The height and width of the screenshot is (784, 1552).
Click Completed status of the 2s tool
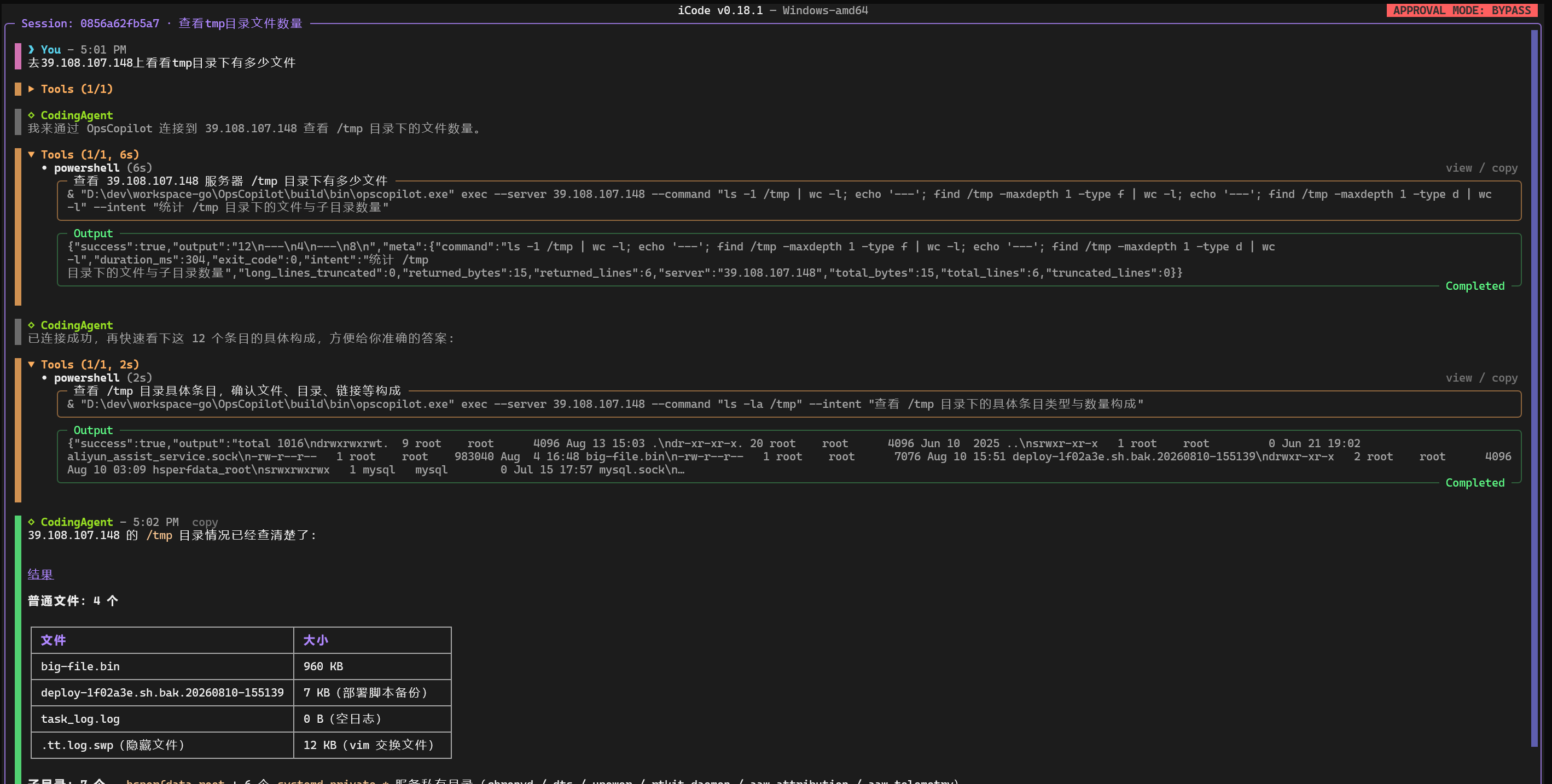tap(1475, 482)
